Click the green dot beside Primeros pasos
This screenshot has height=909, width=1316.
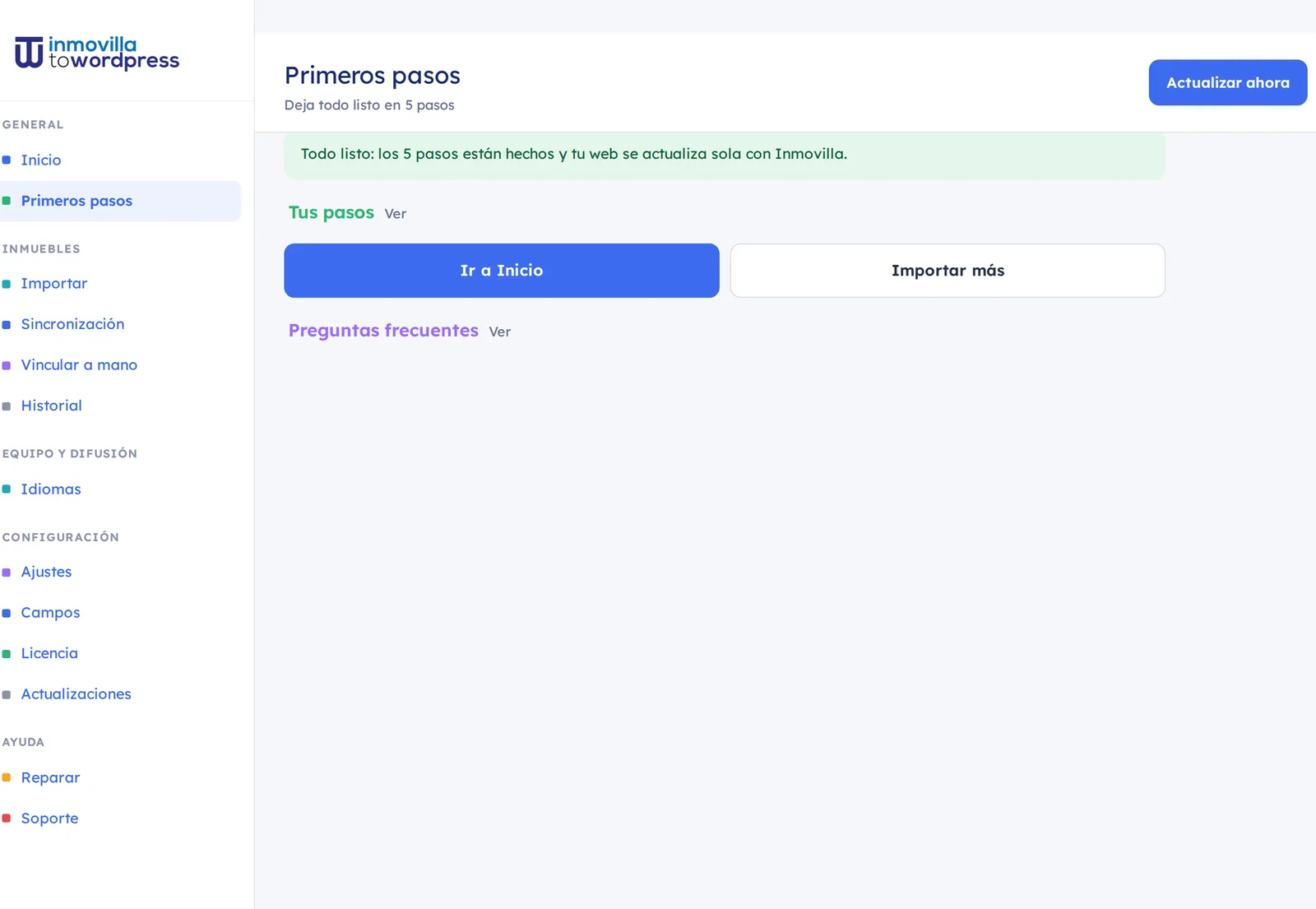click(x=7, y=201)
